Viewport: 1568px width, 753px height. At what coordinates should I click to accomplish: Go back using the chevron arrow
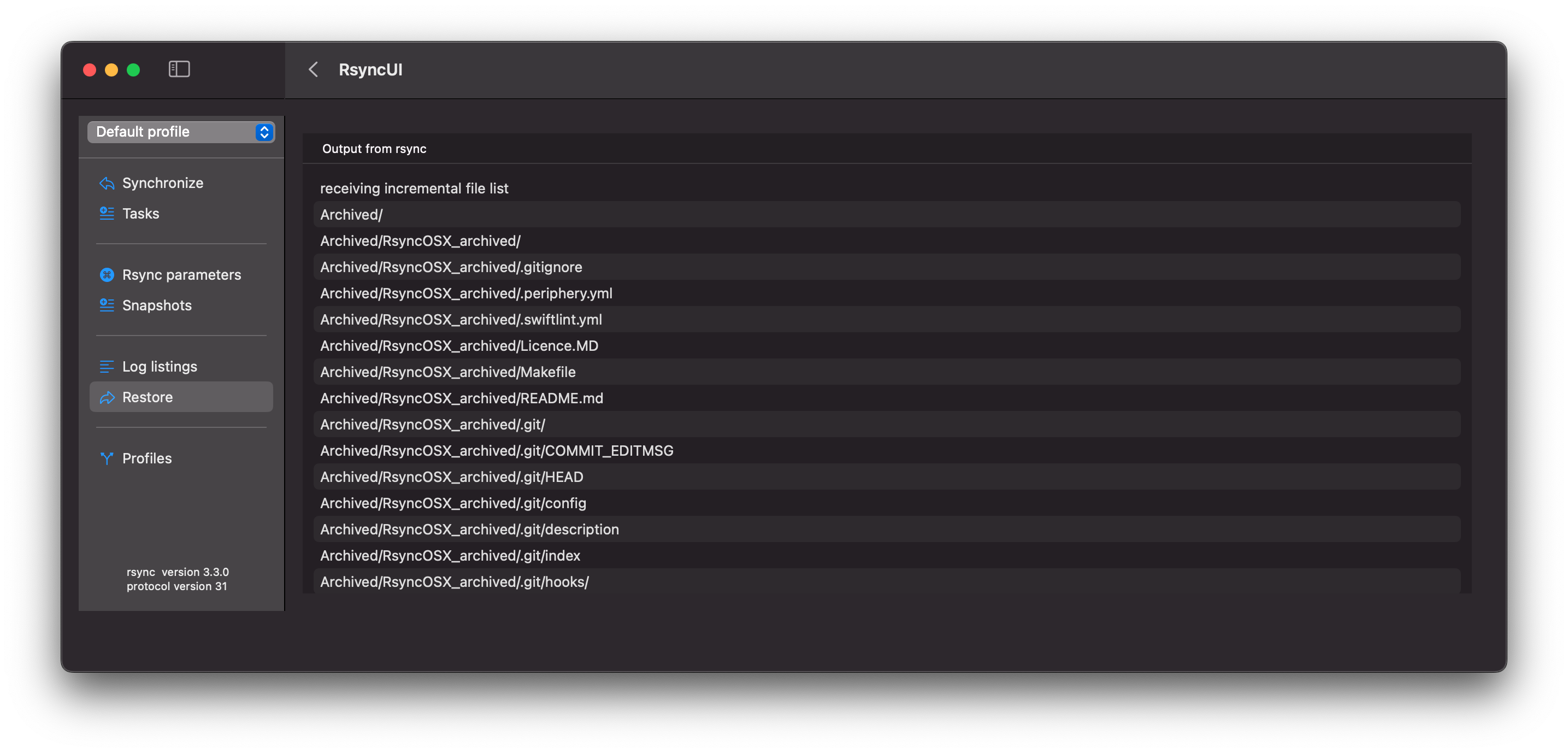314,69
